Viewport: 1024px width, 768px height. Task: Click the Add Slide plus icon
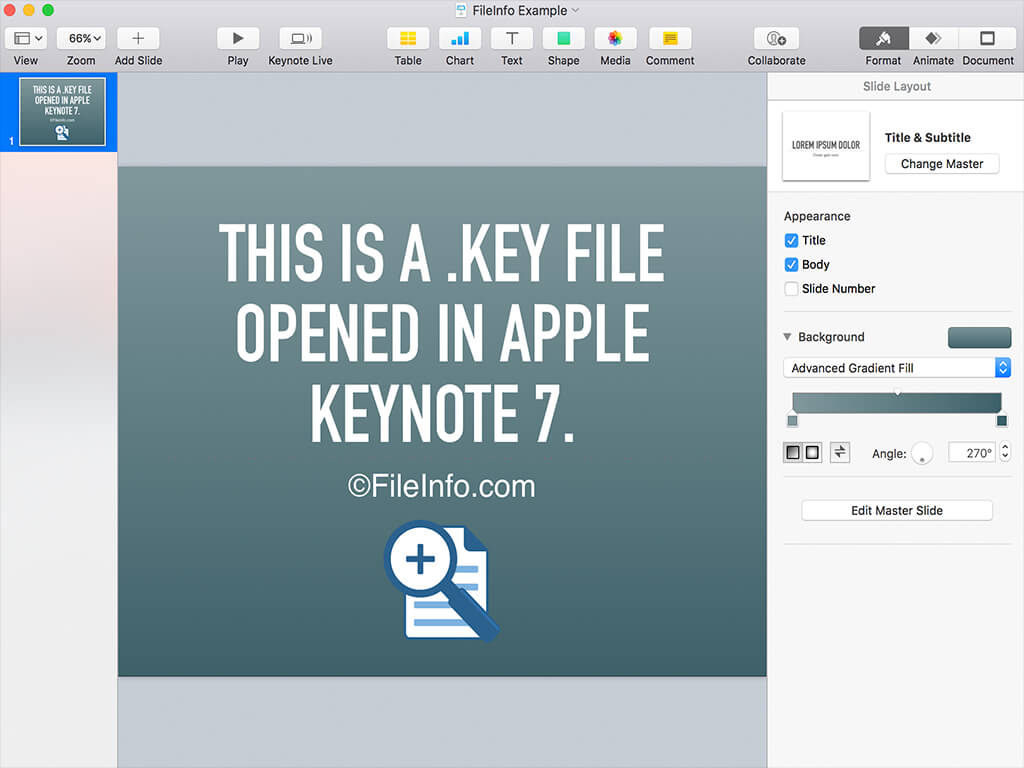[138, 39]
